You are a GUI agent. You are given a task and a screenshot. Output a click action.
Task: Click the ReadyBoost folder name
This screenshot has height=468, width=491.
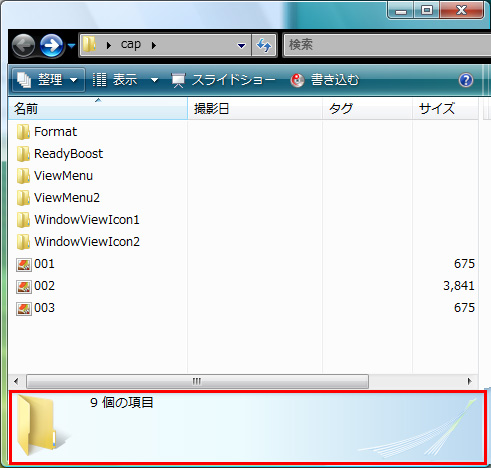(69, 154)
